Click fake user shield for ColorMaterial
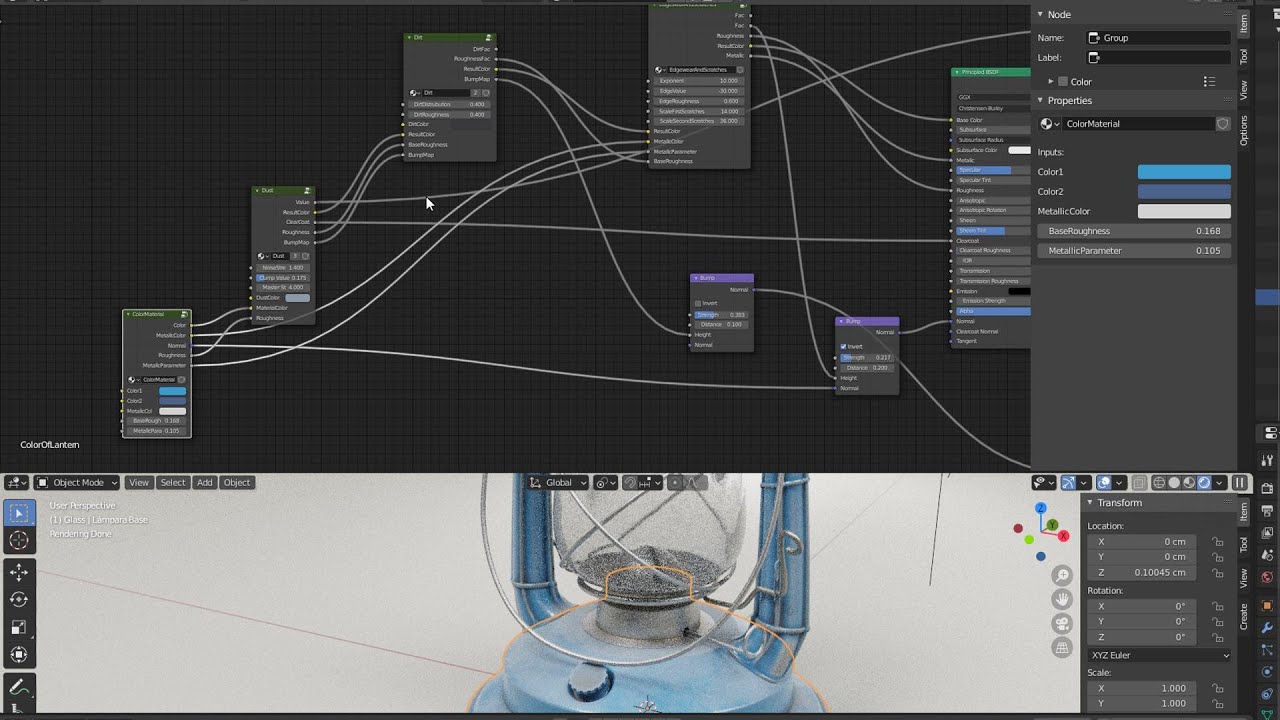This screenshot has height=720, width=1280. point(1222,124)
